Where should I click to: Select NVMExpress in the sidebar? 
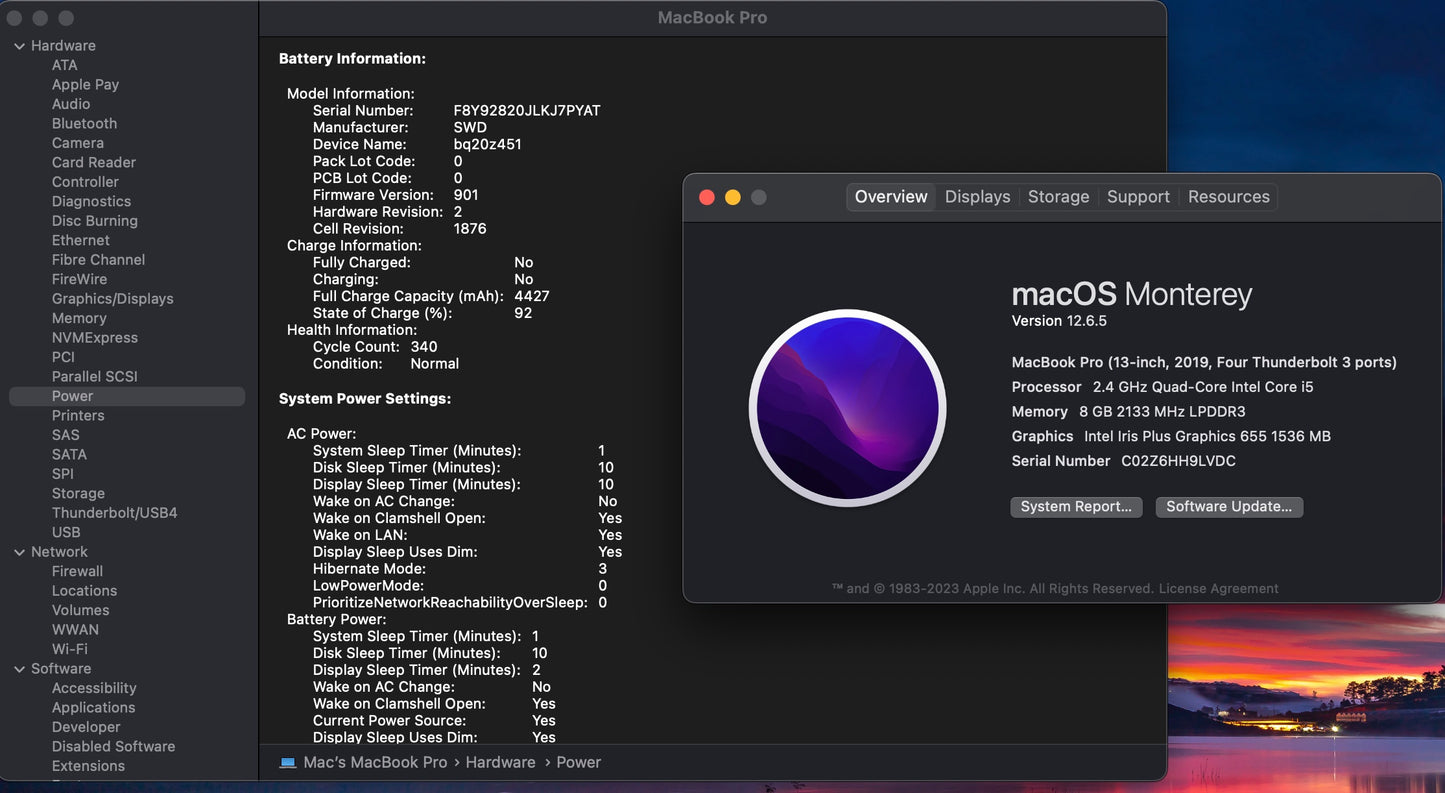pyautogui.click(x=95, y=338)
